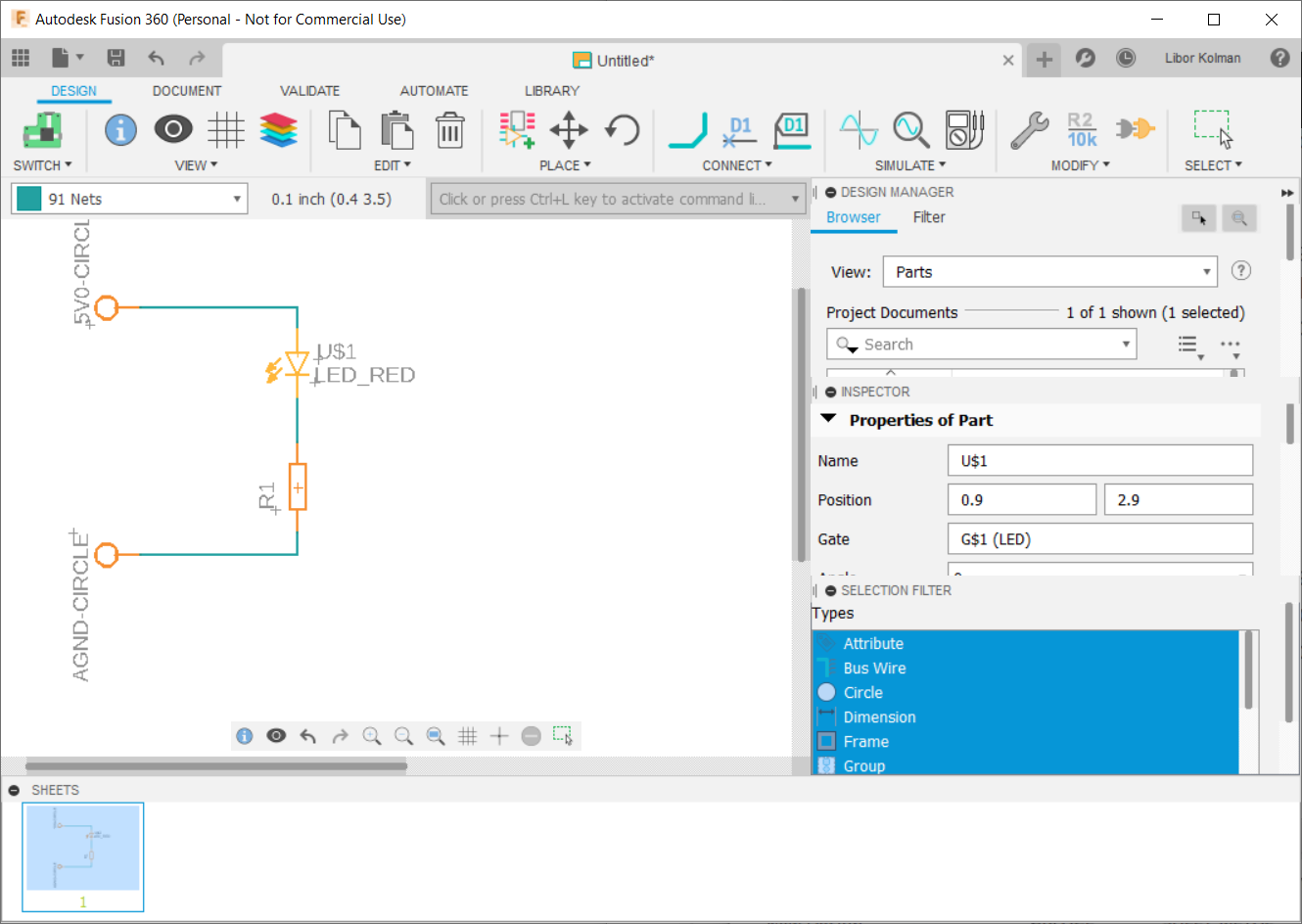This screenshot has height=924, width=1302.
Task: Switch to the DESIGN ribbon tab
Action: [x=73, y=91]
